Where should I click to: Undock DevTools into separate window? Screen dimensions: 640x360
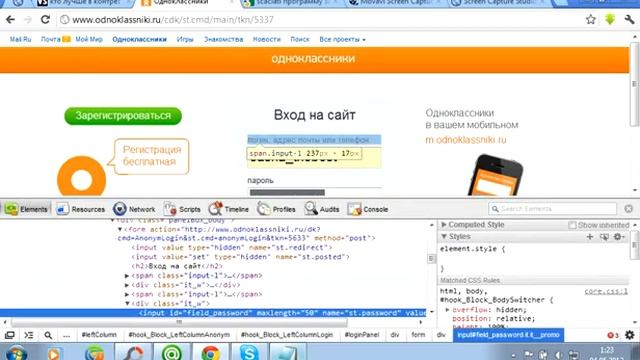(x=9, y=335)
